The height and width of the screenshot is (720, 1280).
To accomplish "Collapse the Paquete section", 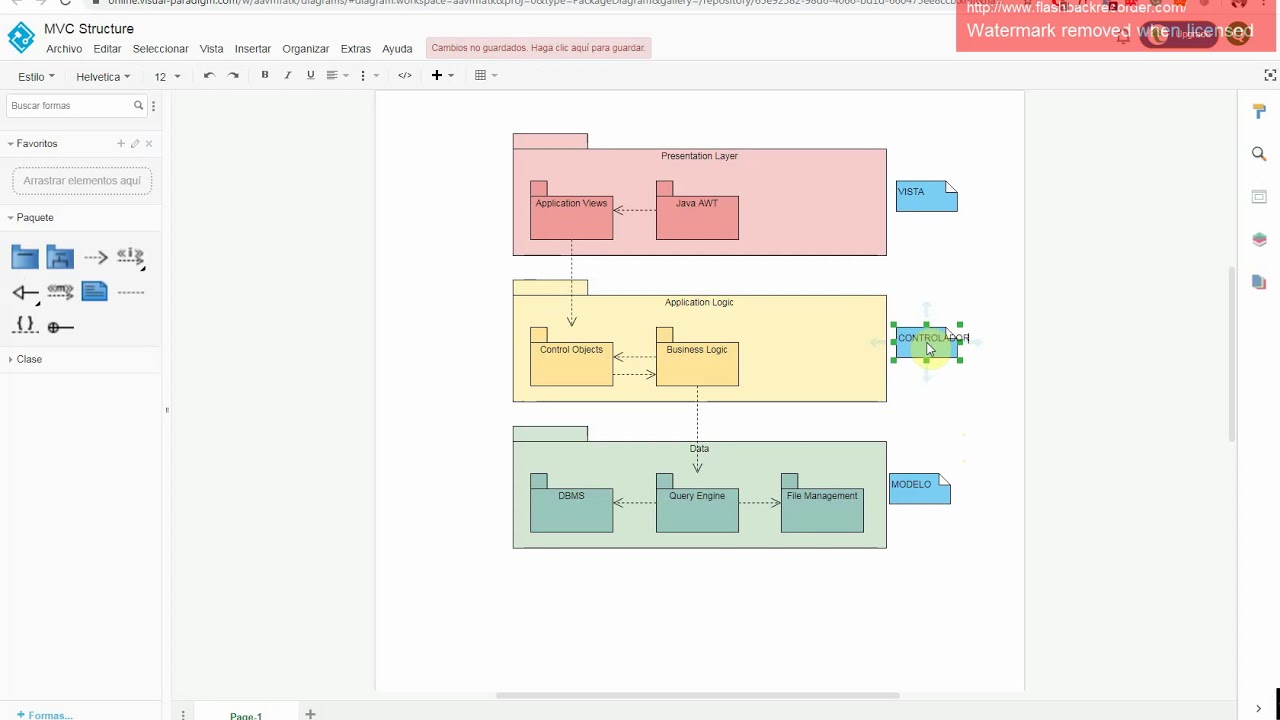I will [30, 217].
